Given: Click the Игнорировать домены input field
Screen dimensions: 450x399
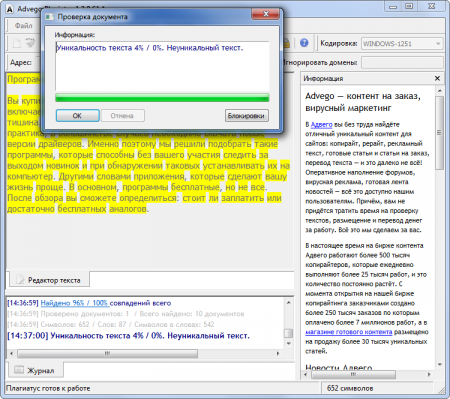Looking at the screenshot, I should pos(402,62).
